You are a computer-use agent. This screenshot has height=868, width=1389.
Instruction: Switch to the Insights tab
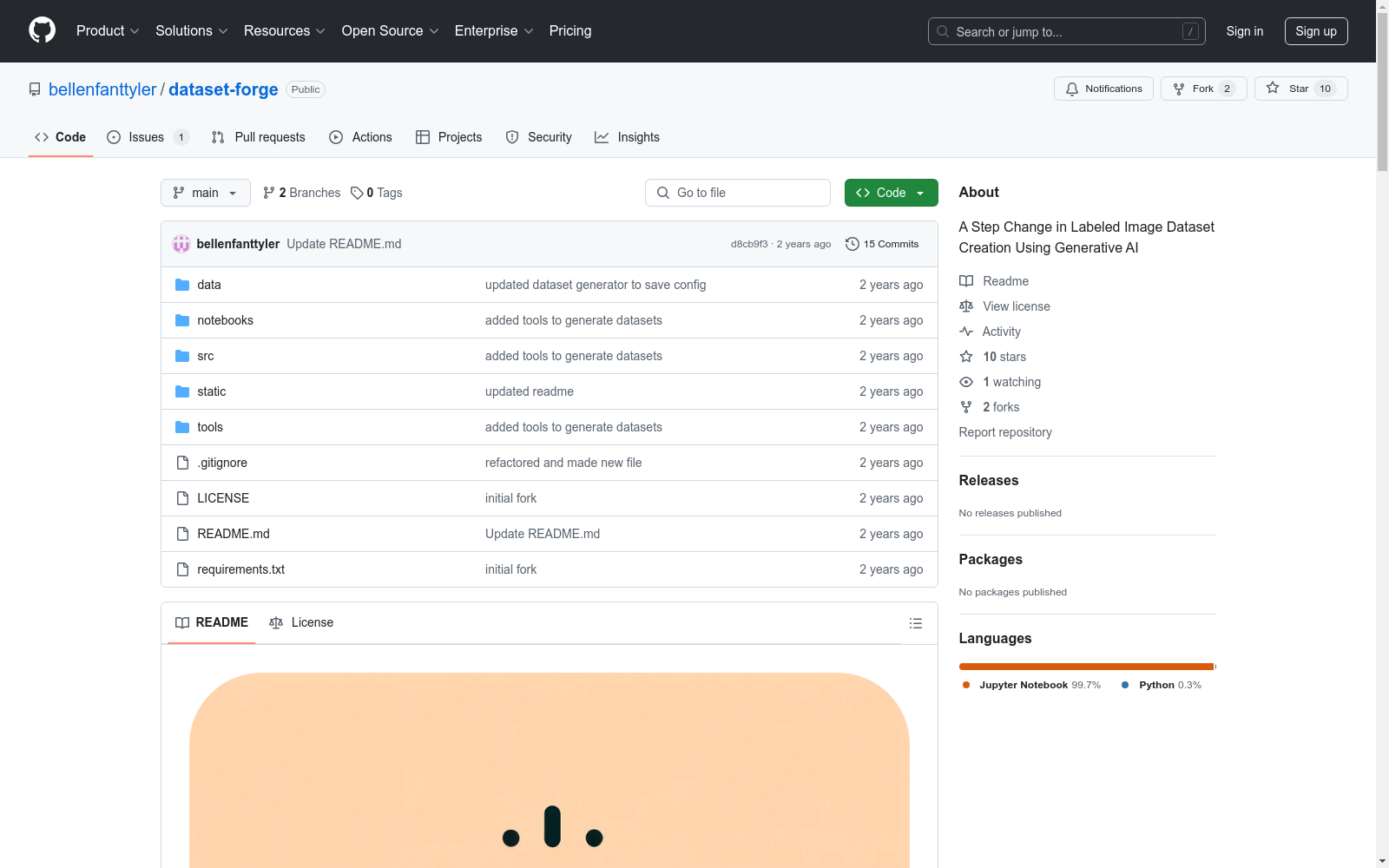(628, 137)
